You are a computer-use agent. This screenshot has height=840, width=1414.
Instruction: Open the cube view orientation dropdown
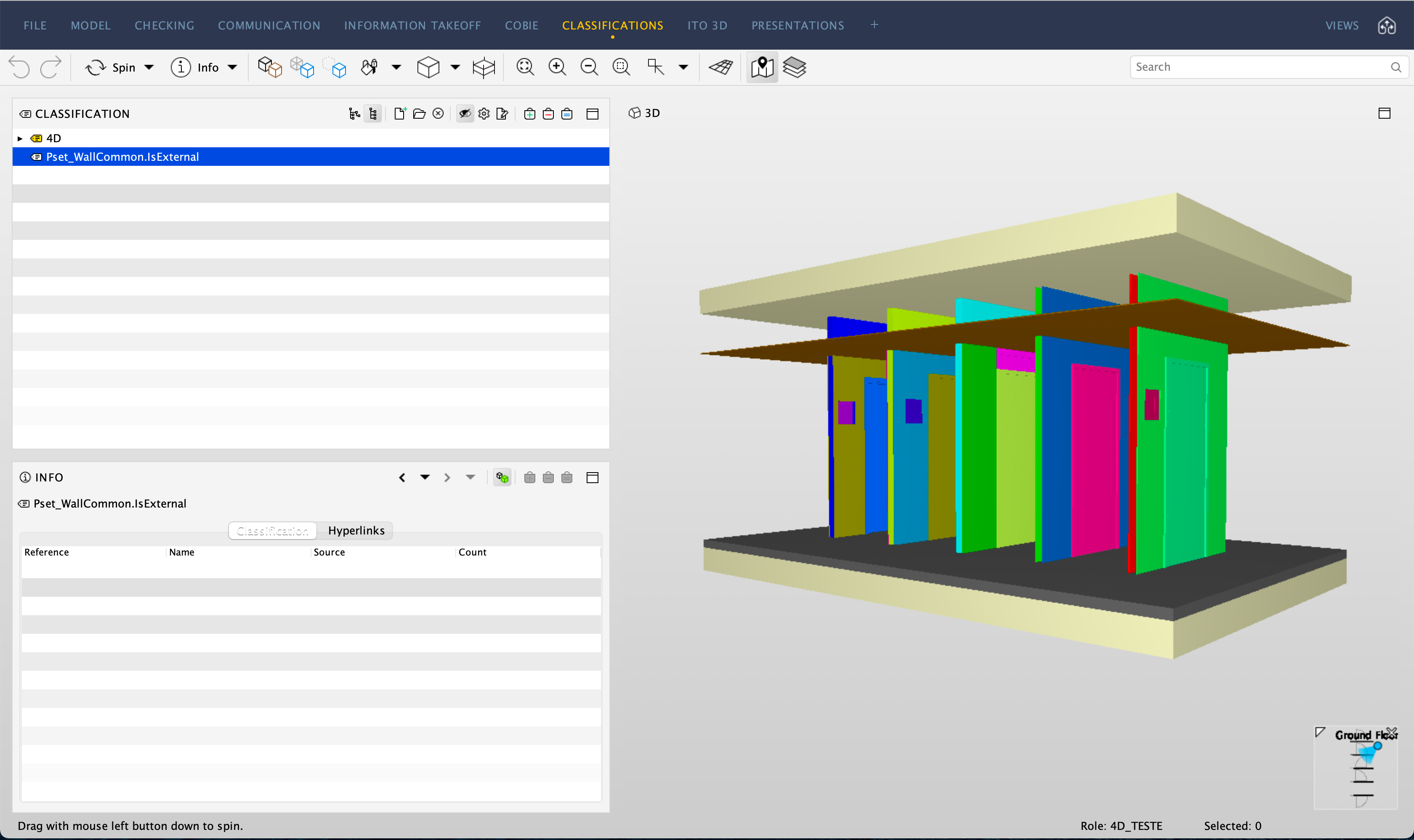click(455, 67)
